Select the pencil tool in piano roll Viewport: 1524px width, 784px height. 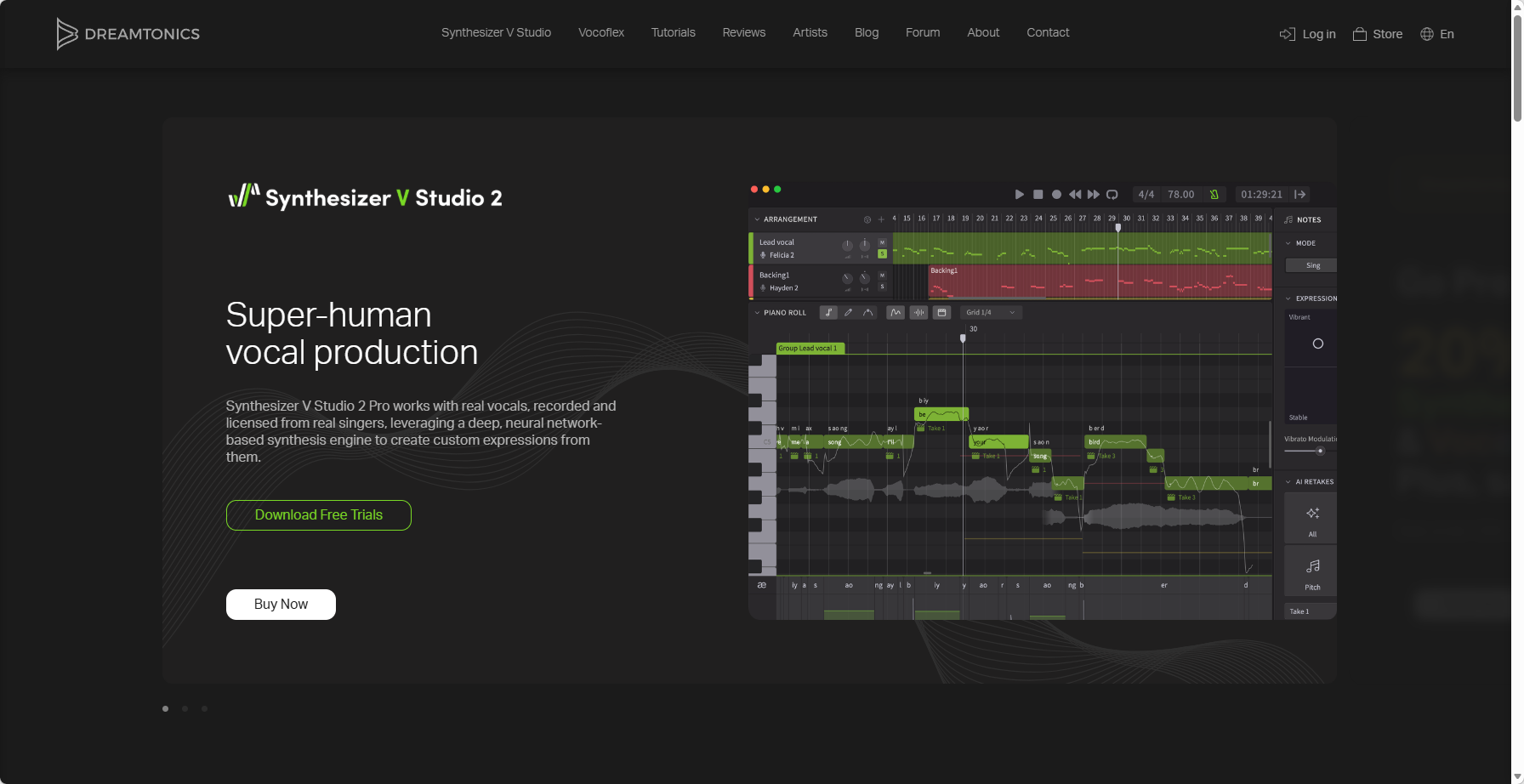(x=848, y=313)
